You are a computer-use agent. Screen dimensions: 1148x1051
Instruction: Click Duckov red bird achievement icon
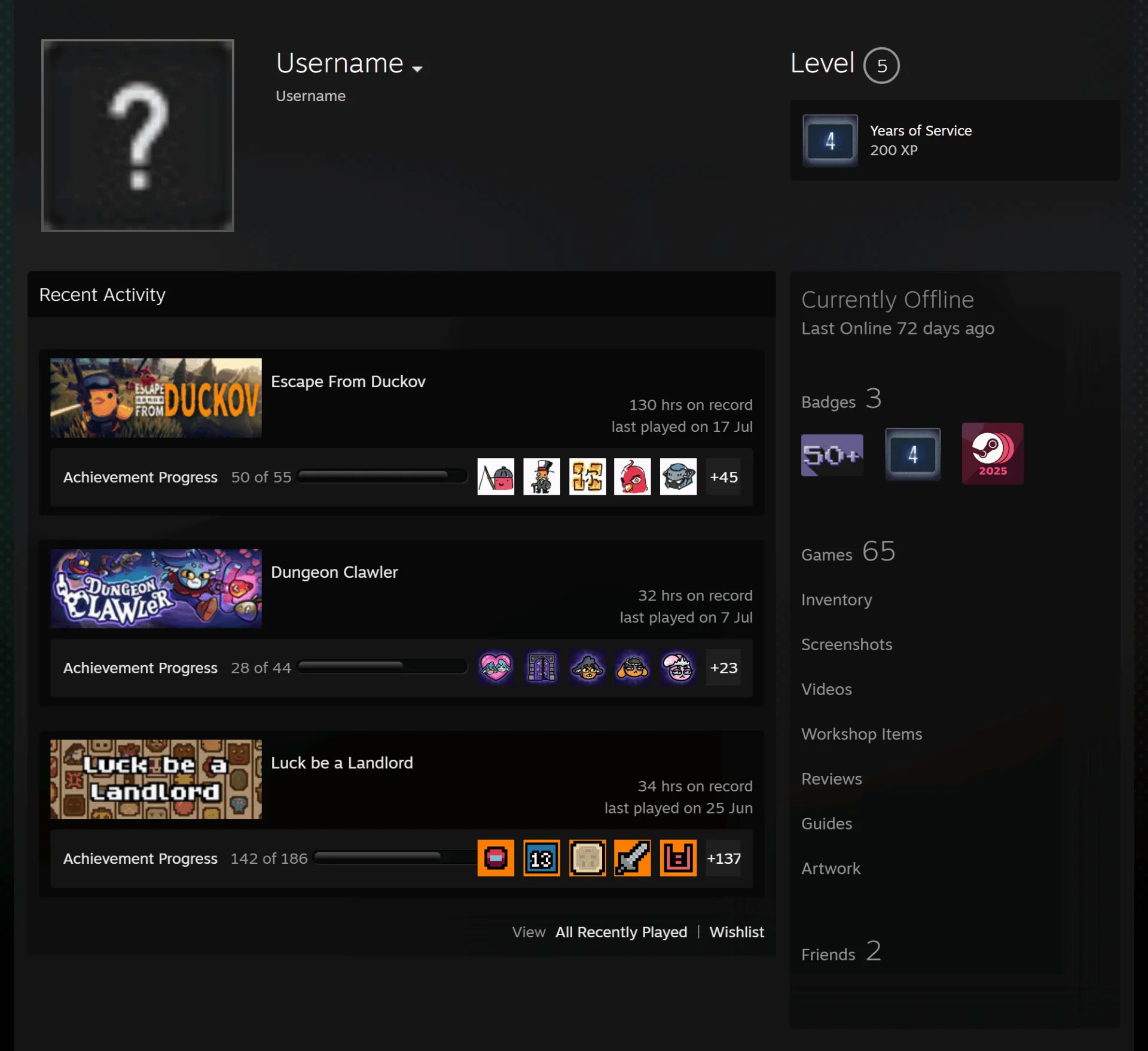point(633,477)
